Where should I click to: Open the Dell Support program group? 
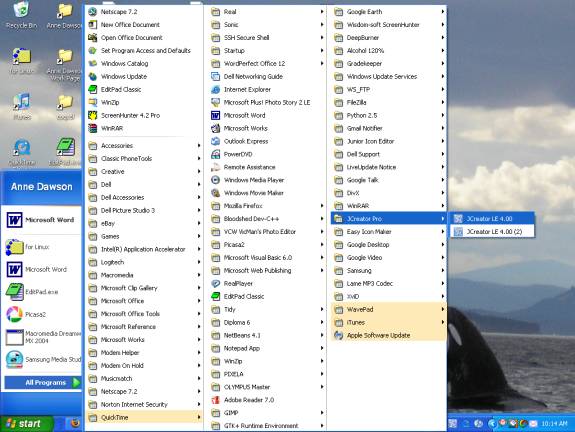pyautogui.click(x=388, y=154)
